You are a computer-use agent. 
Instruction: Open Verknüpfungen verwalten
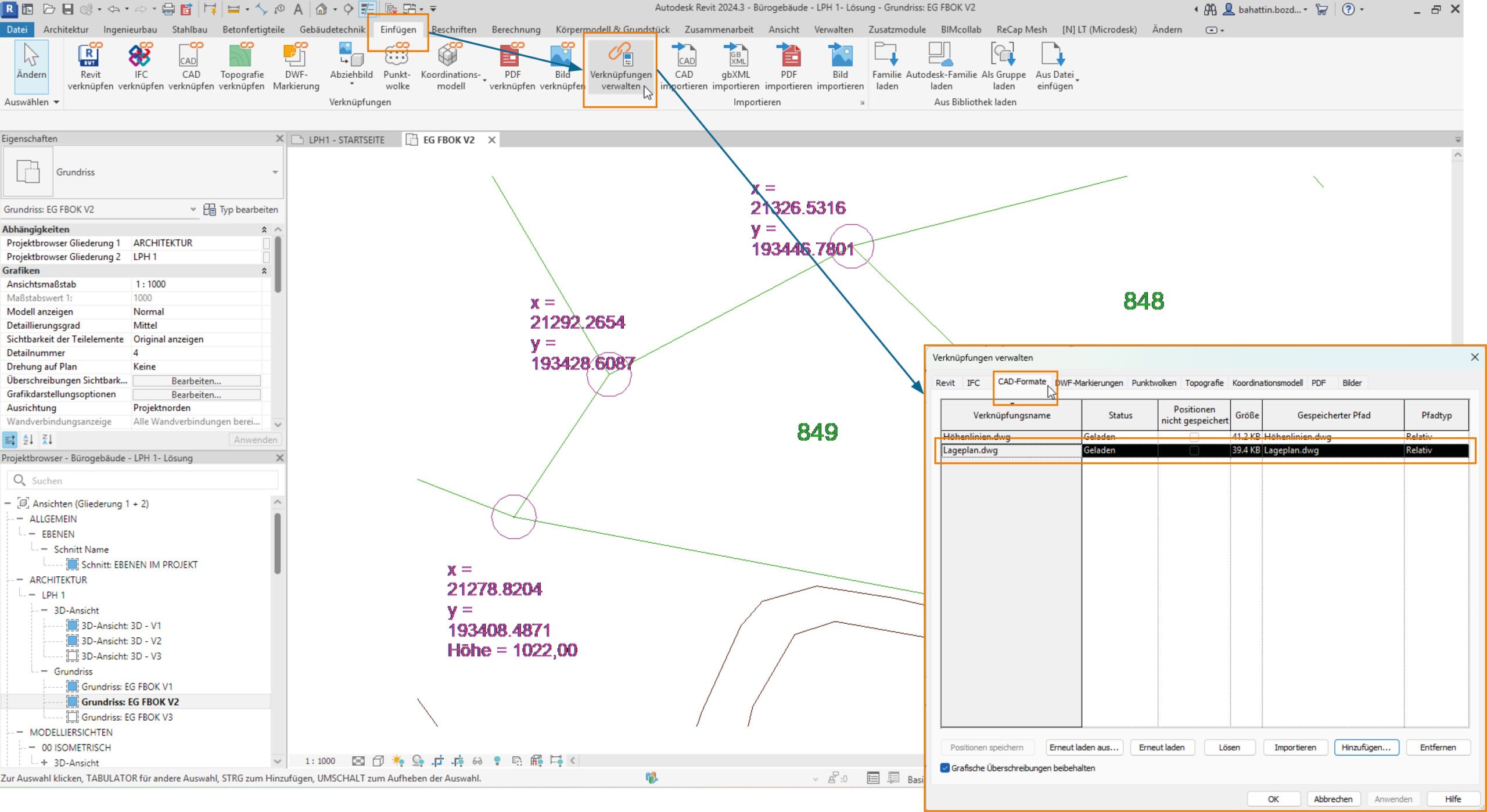click(620, 67)
